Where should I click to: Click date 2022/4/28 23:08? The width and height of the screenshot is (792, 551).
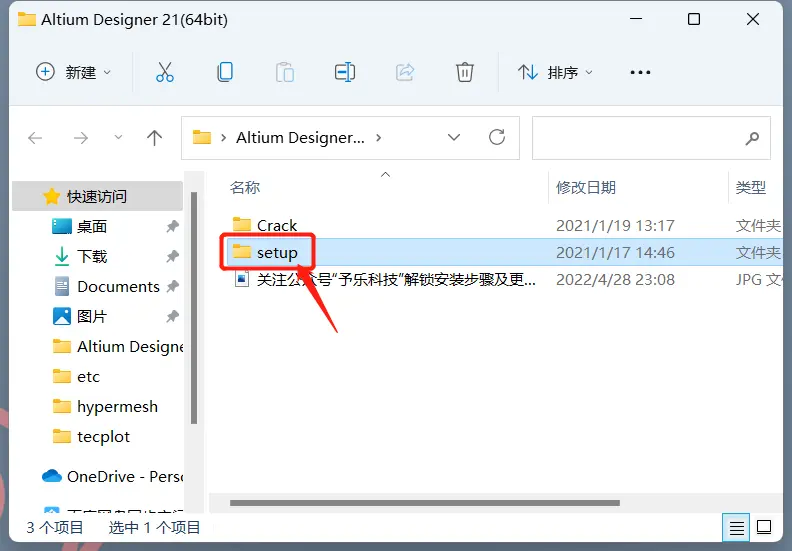click(615, 279)
